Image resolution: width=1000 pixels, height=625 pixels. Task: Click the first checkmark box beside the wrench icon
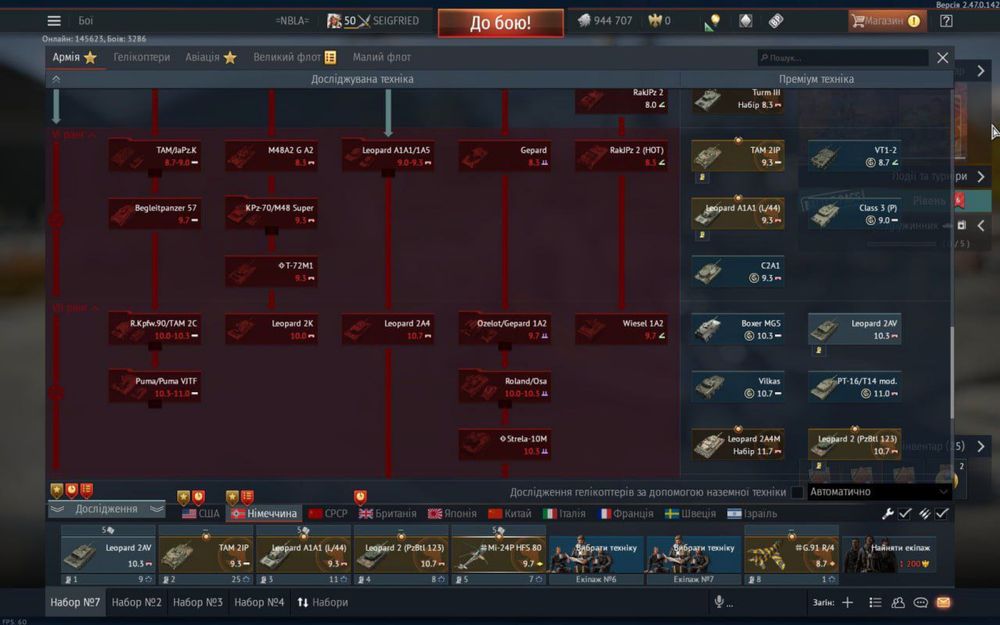905,513
